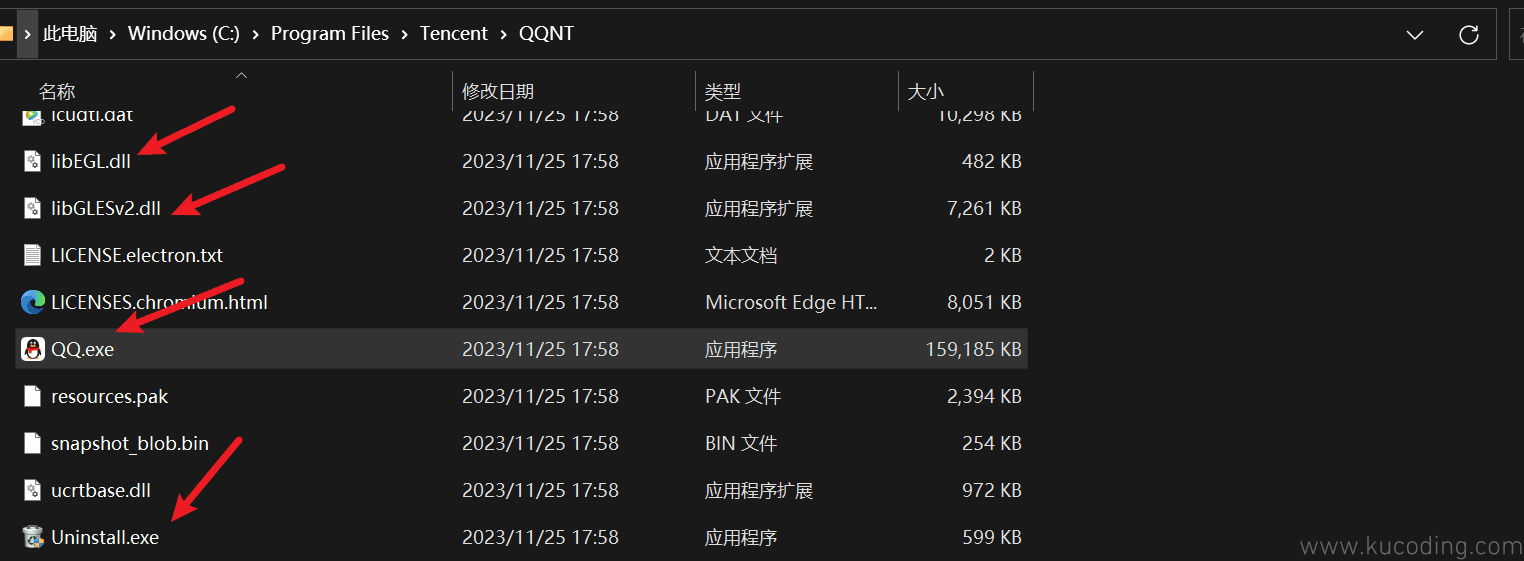Go to Program Files in breadcrumb
Viewport: 1524px width, 561px height.
coord(330,34)
